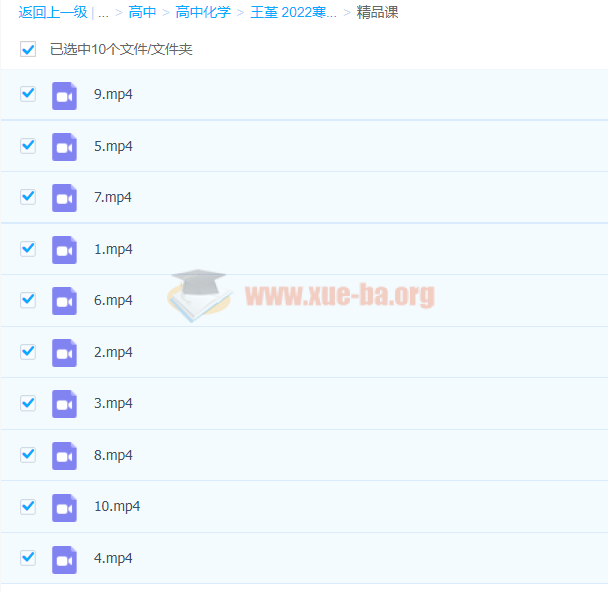Select the purple video icon beside 1.mp4
The height and width of the screenshot is (592, 608).
(x=64, y=250)
